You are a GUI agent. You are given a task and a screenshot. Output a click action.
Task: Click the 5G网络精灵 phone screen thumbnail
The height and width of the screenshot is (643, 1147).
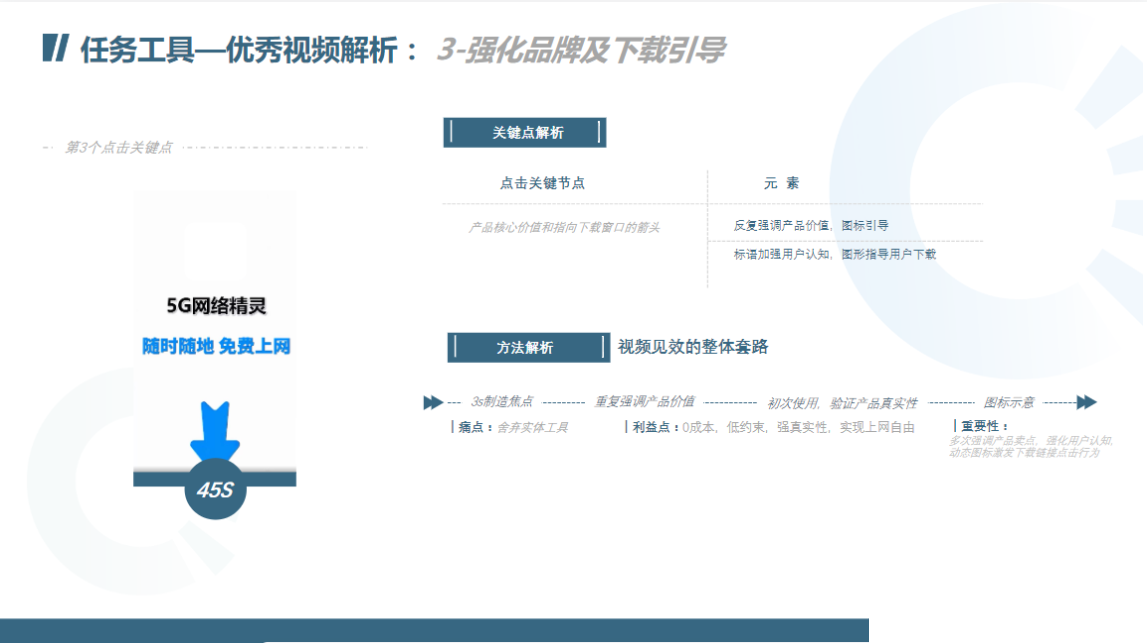[218, 304]
